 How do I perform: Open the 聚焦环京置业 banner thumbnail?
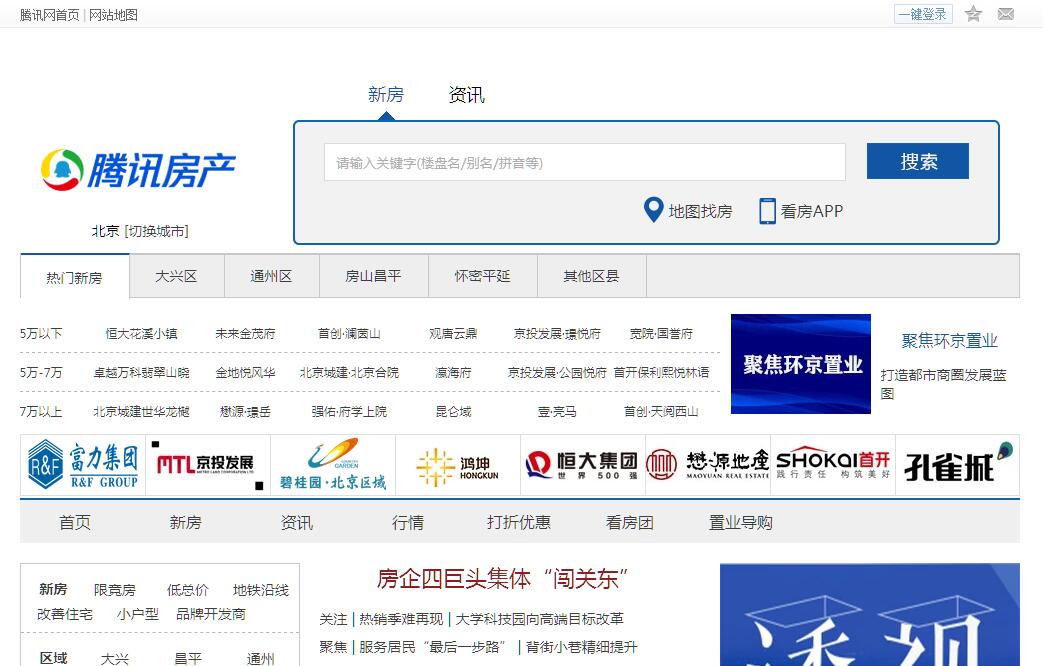(x=800, y=364)
